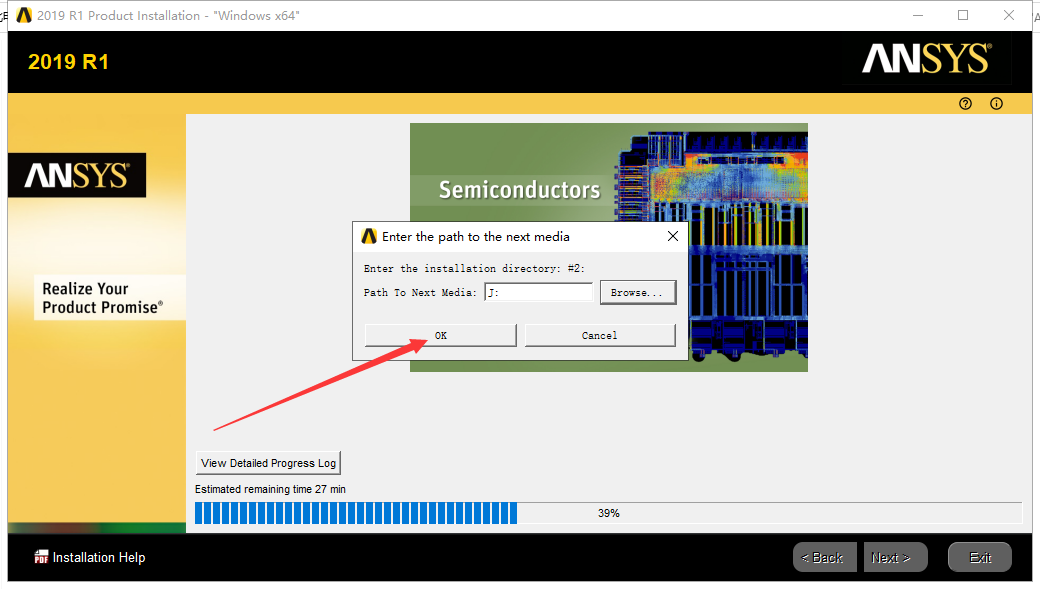
Task: Click the Back button
Action: (824, 557)
